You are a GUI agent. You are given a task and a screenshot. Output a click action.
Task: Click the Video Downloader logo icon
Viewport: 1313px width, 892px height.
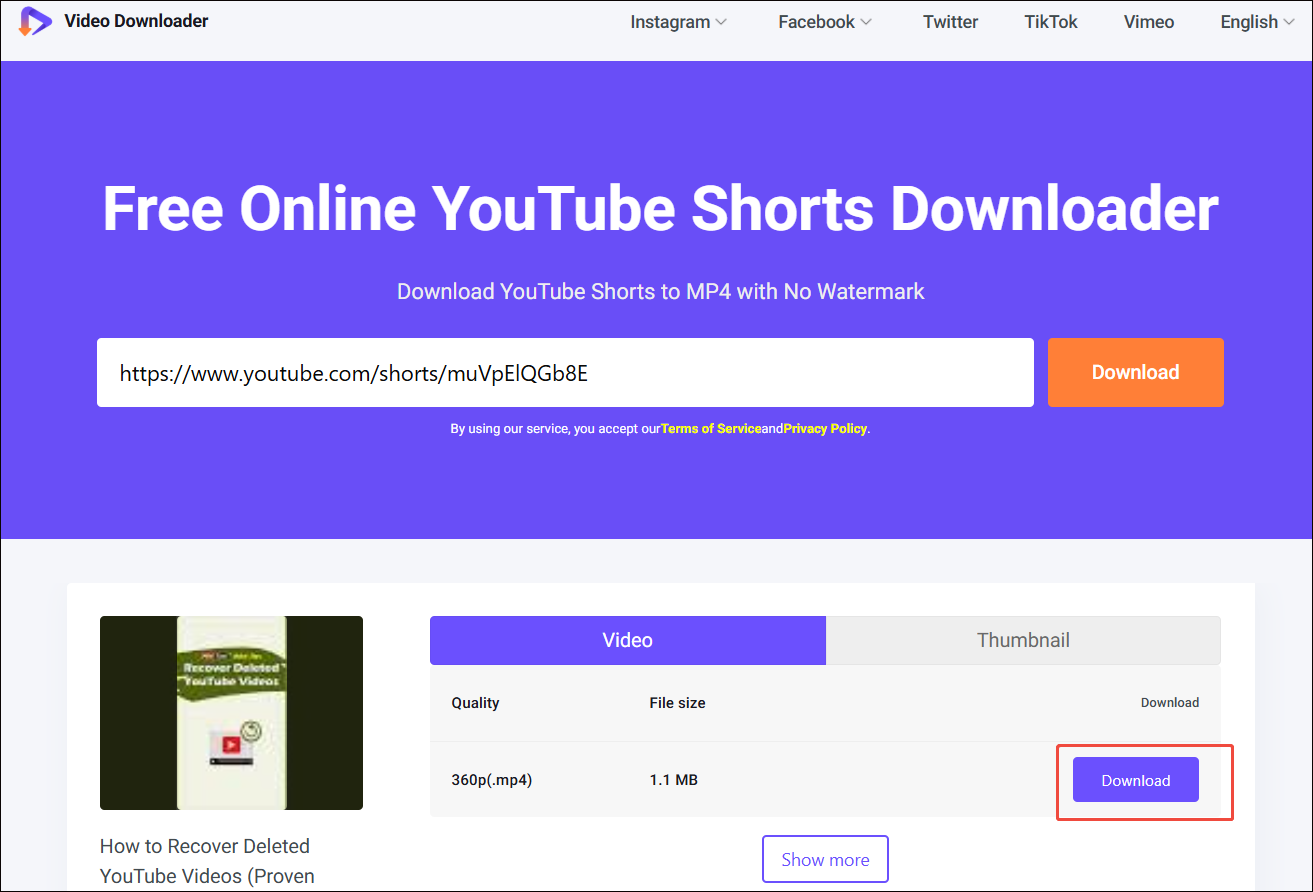(x=35, y=21)
